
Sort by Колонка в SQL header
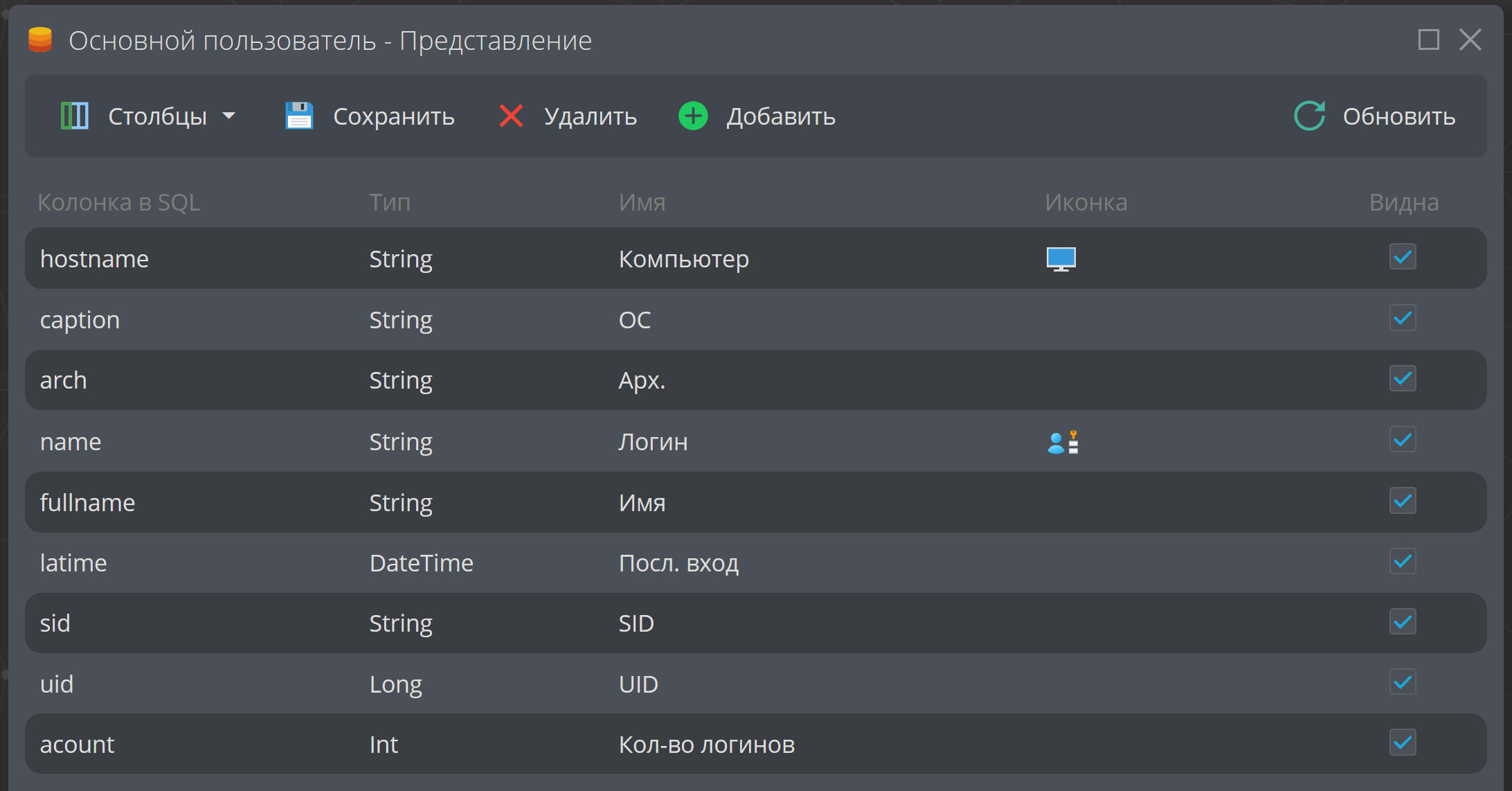click(x=118, y=202)
